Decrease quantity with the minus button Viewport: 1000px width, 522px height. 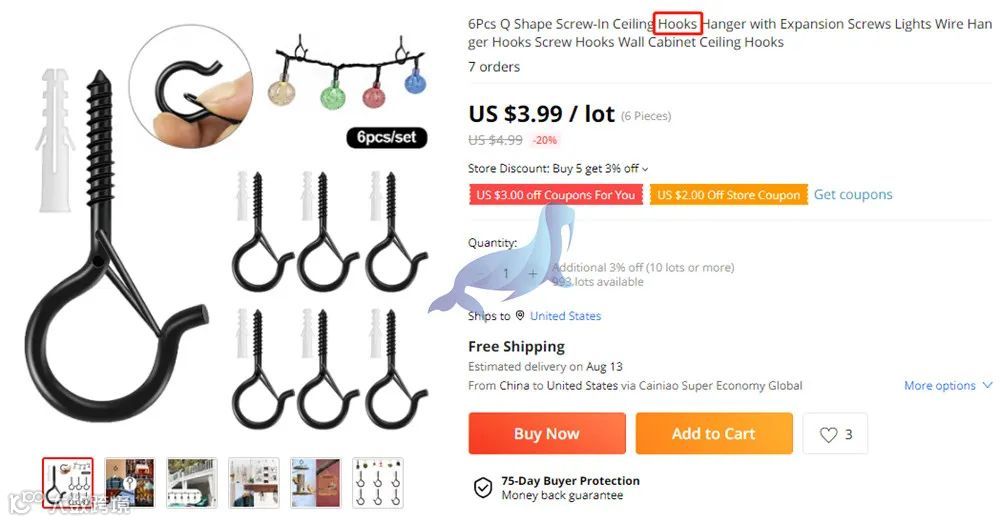[x=480, y=274]
